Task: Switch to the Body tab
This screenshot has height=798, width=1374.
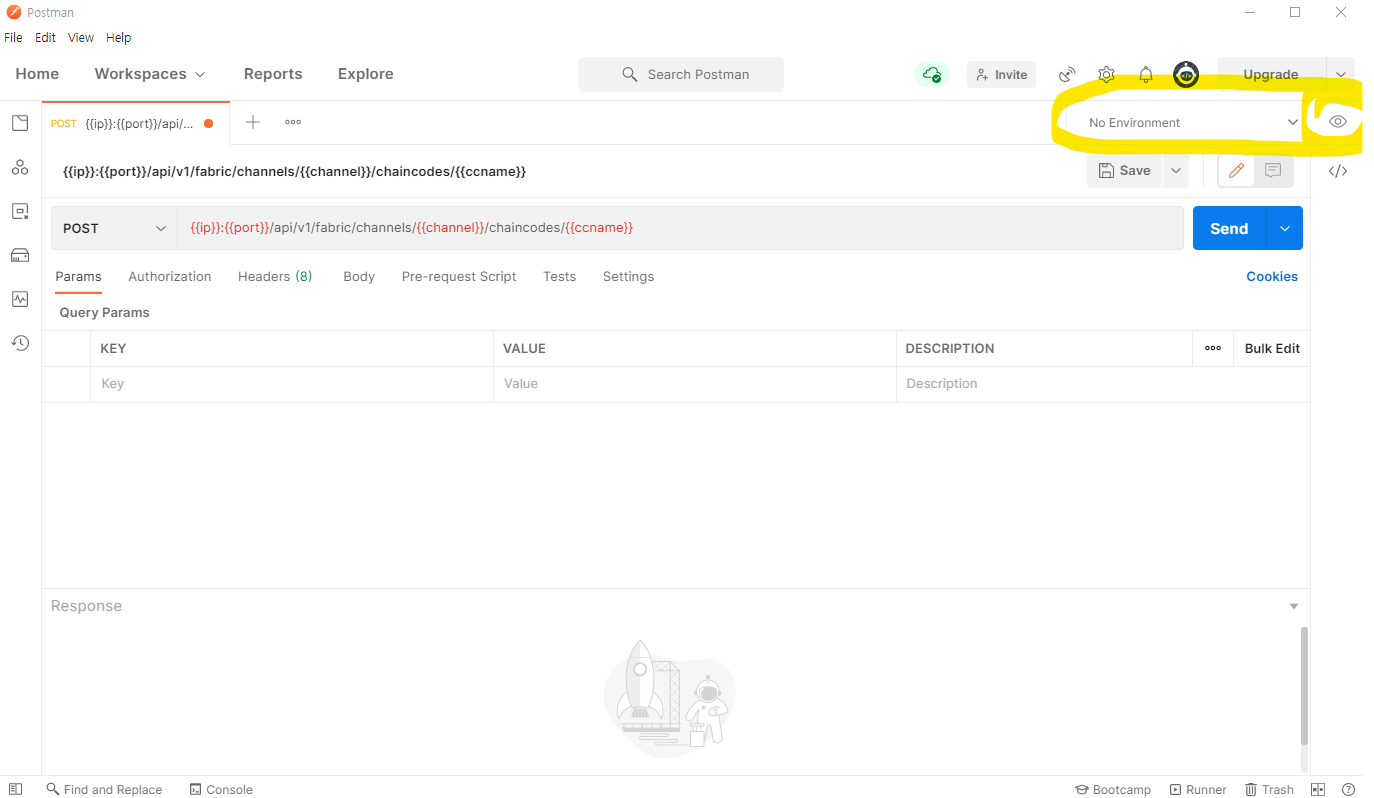Action: pyautogui.click(x=359, y=277)
